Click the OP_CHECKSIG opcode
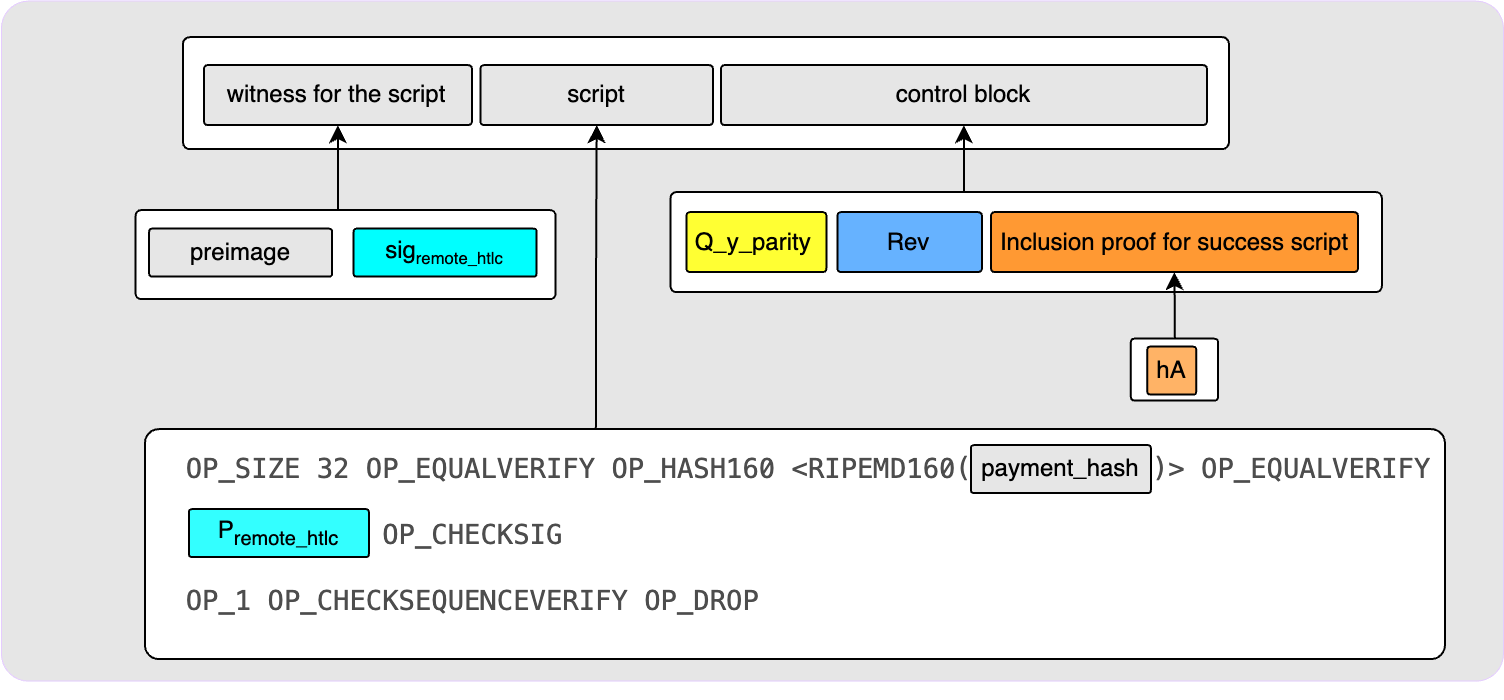Viewport: 1504px width, 700px height. pos(472,535)
